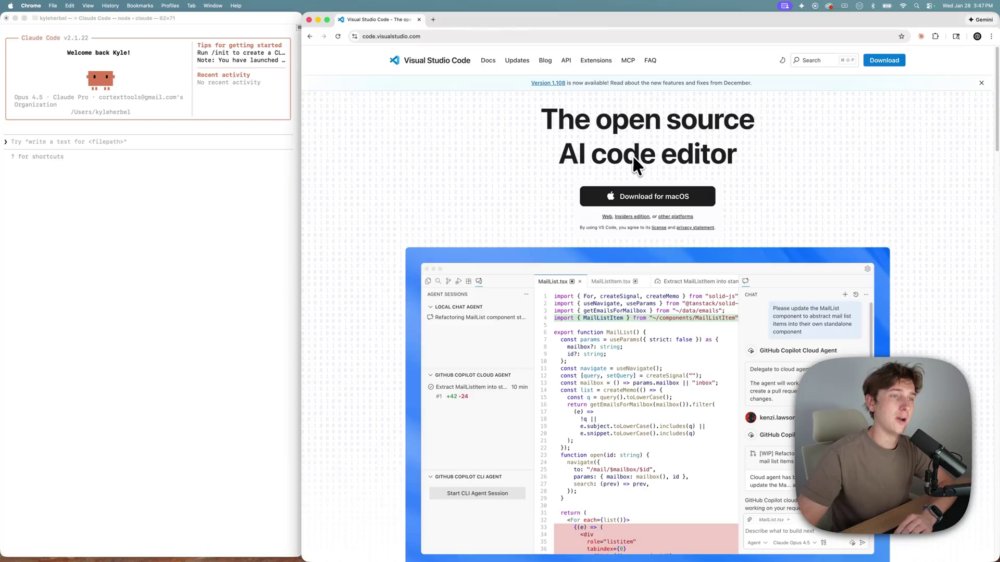Viewport: 1000px width, 562px height.
Task: Select Extract MailListItem tab in preview
Action: (x=697, y=281)
